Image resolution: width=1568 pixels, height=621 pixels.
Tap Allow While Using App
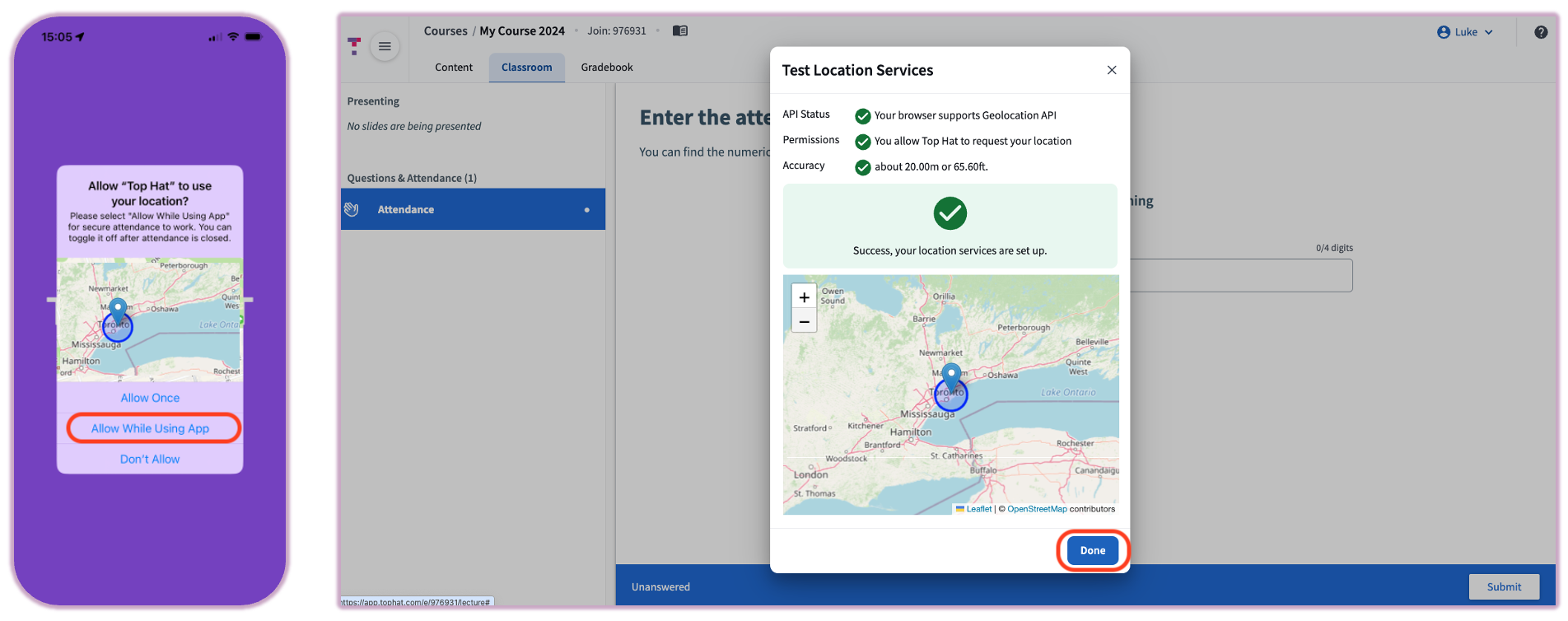tap(150, 428)
